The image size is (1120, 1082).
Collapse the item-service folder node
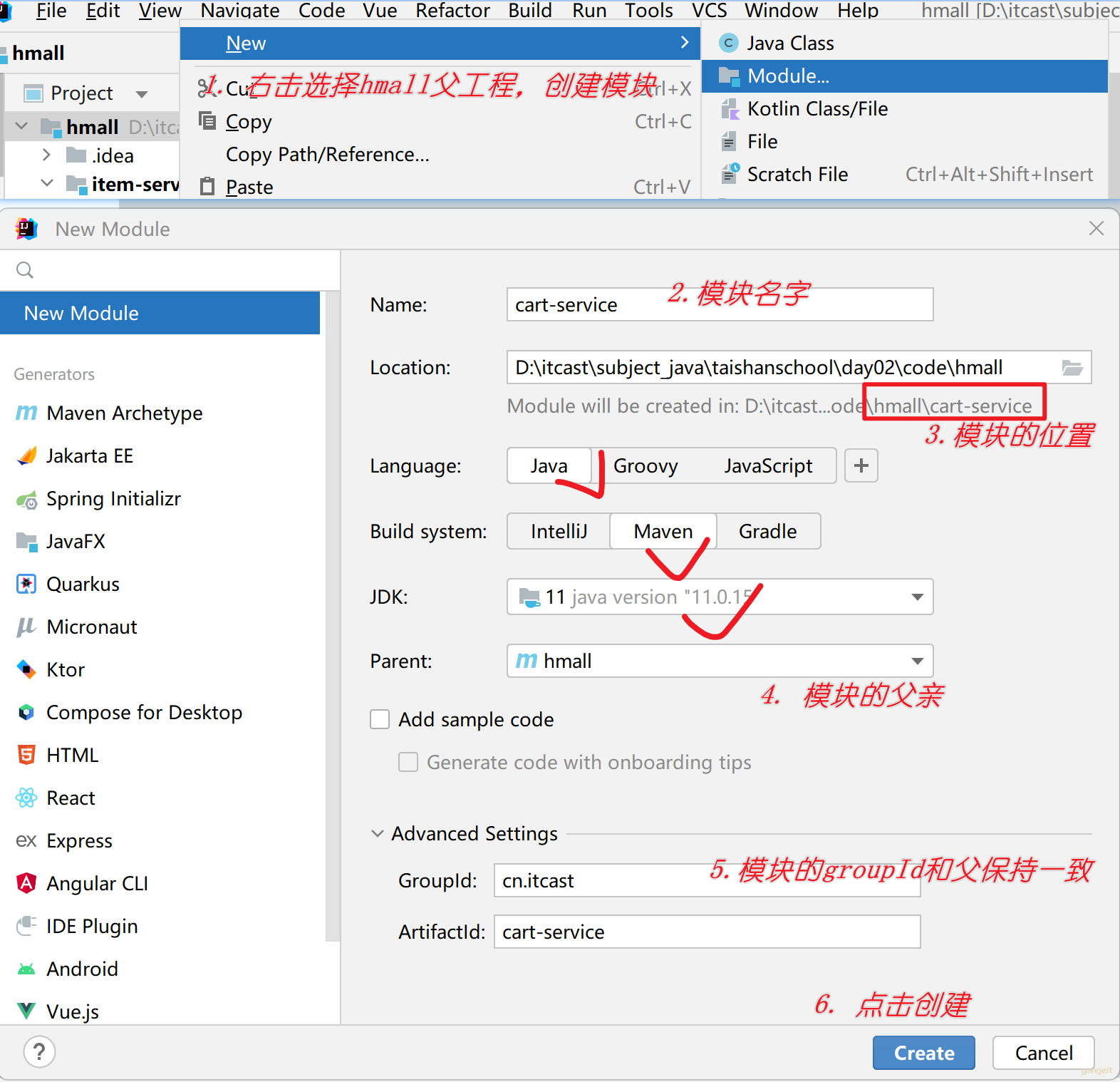tap(47, 183)
